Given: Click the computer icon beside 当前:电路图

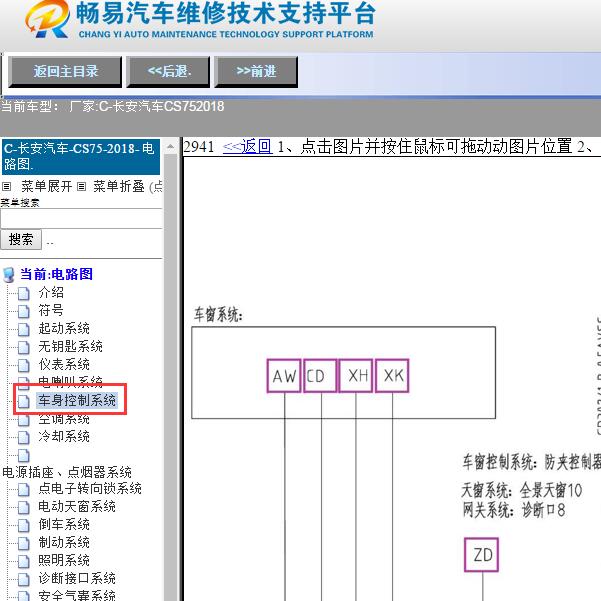Looking at the screenshot, I should pos(9,275).
